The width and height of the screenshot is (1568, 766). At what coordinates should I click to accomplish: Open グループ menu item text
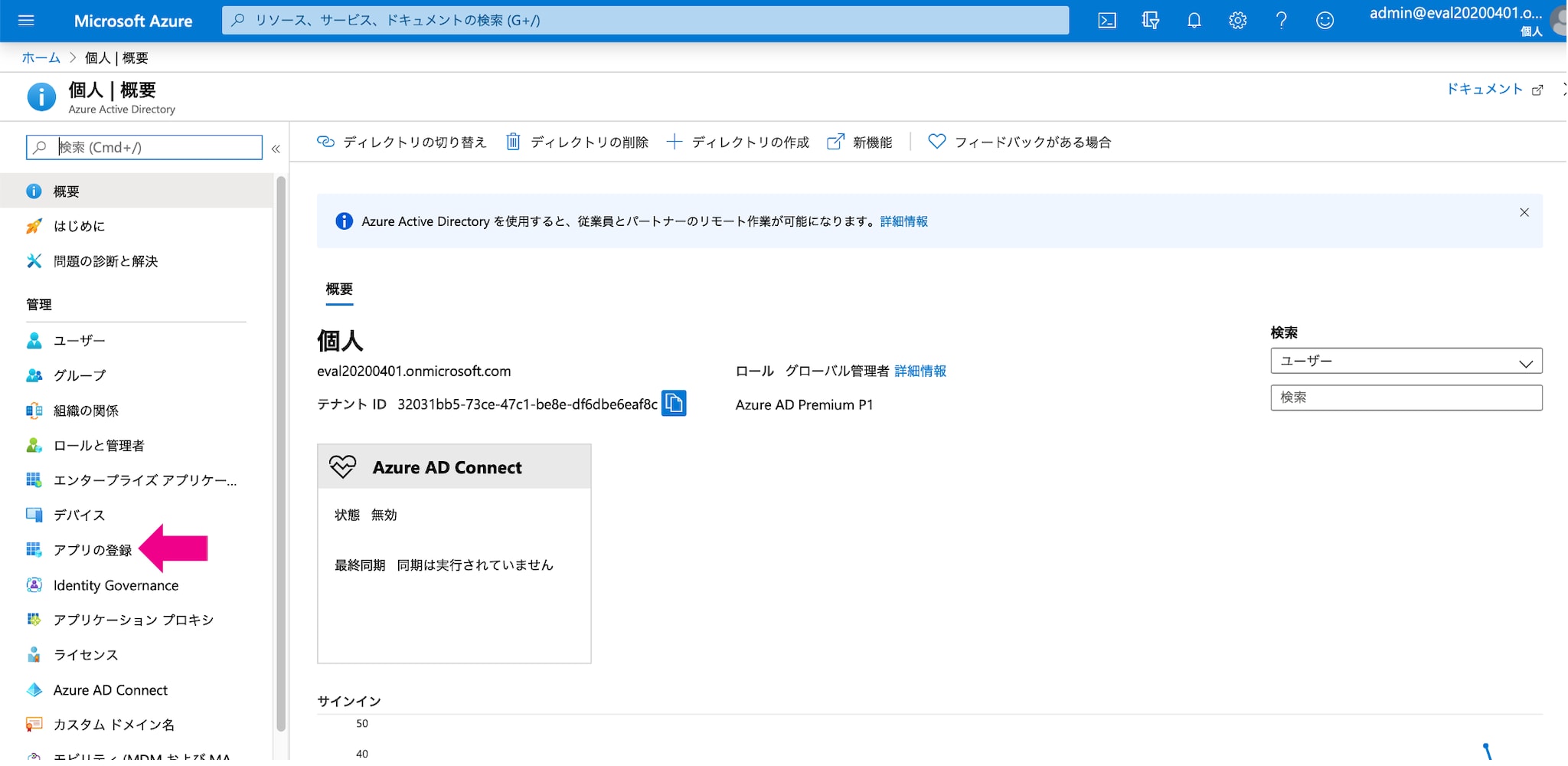click(80, 375)
